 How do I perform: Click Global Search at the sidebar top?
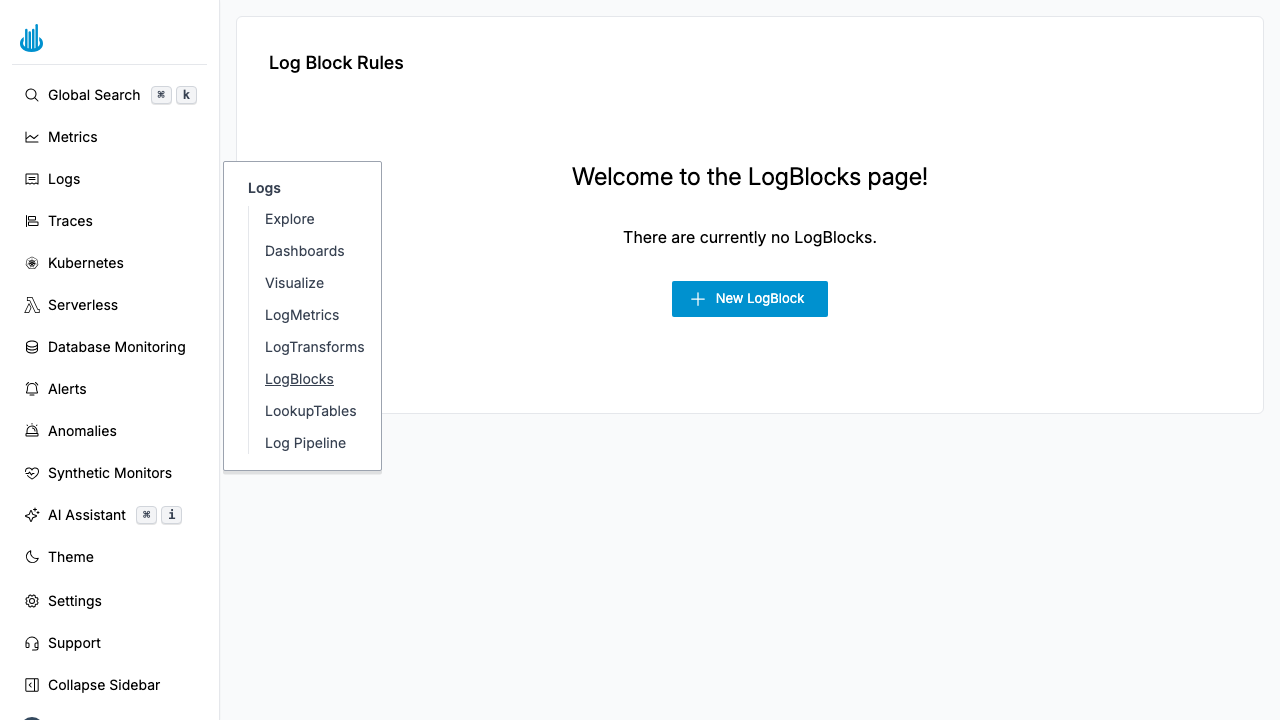coord(94,95)
